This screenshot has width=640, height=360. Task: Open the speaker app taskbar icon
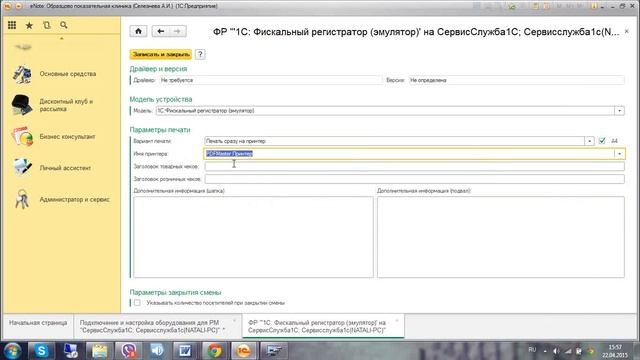tap(157, 351)
